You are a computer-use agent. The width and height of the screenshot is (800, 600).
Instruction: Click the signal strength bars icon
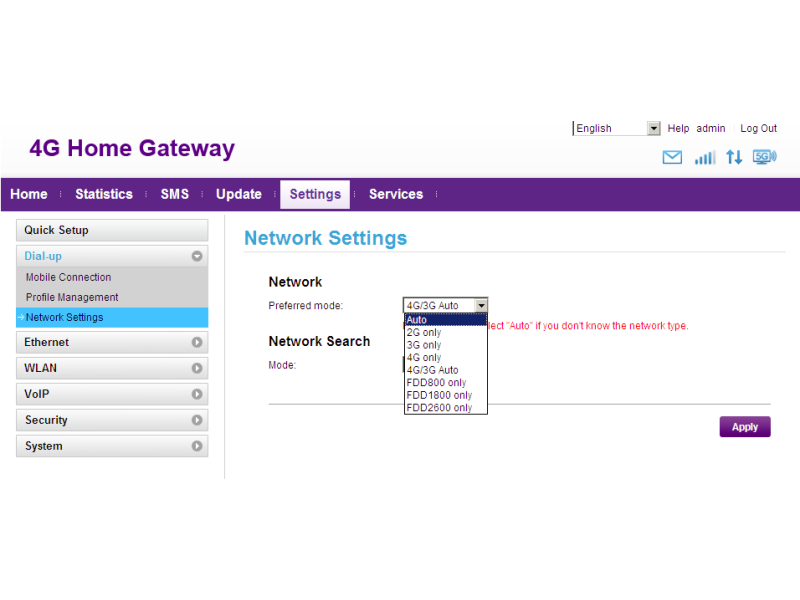point(705,157)
